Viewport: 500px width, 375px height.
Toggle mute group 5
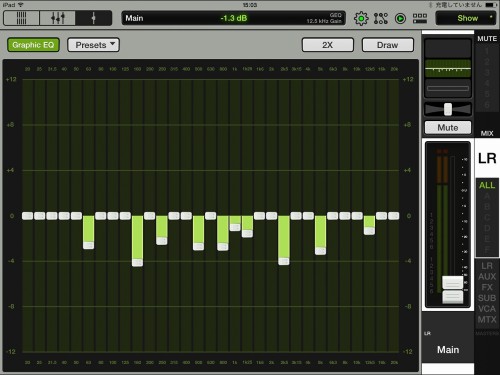pos(487,94)
